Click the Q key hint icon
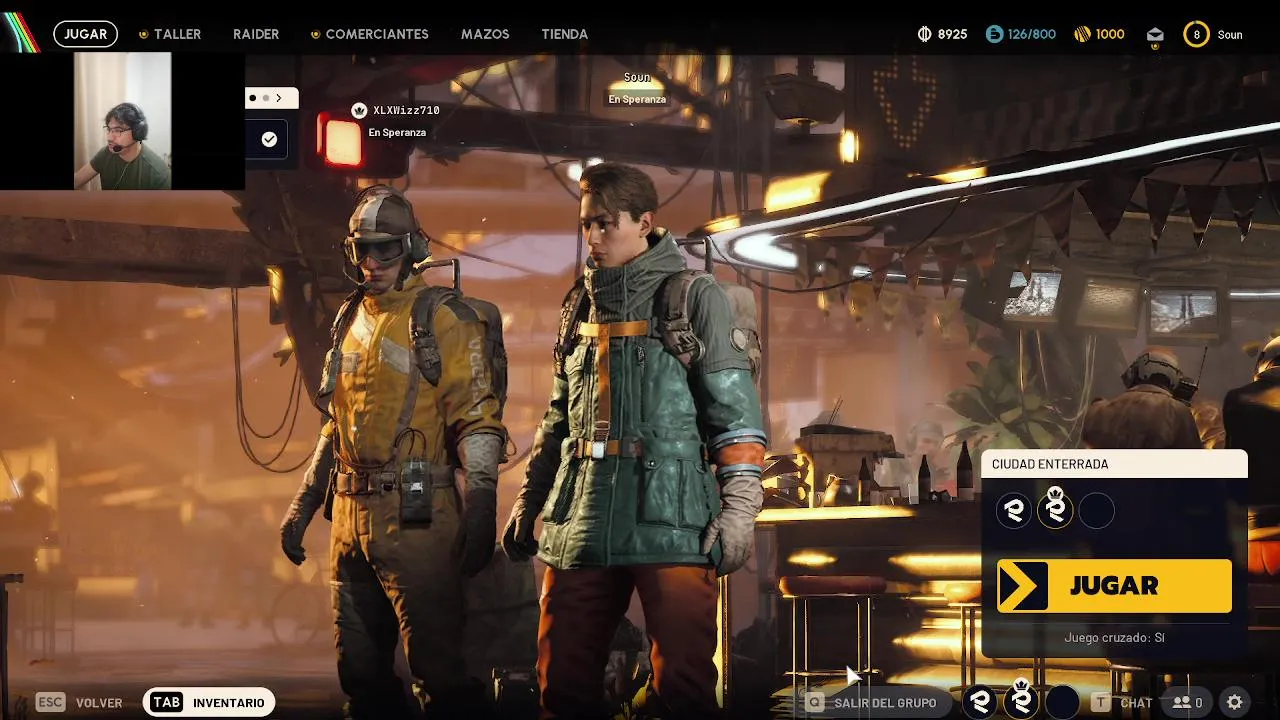Screen dimensions: 1280x720 point(815,703)
